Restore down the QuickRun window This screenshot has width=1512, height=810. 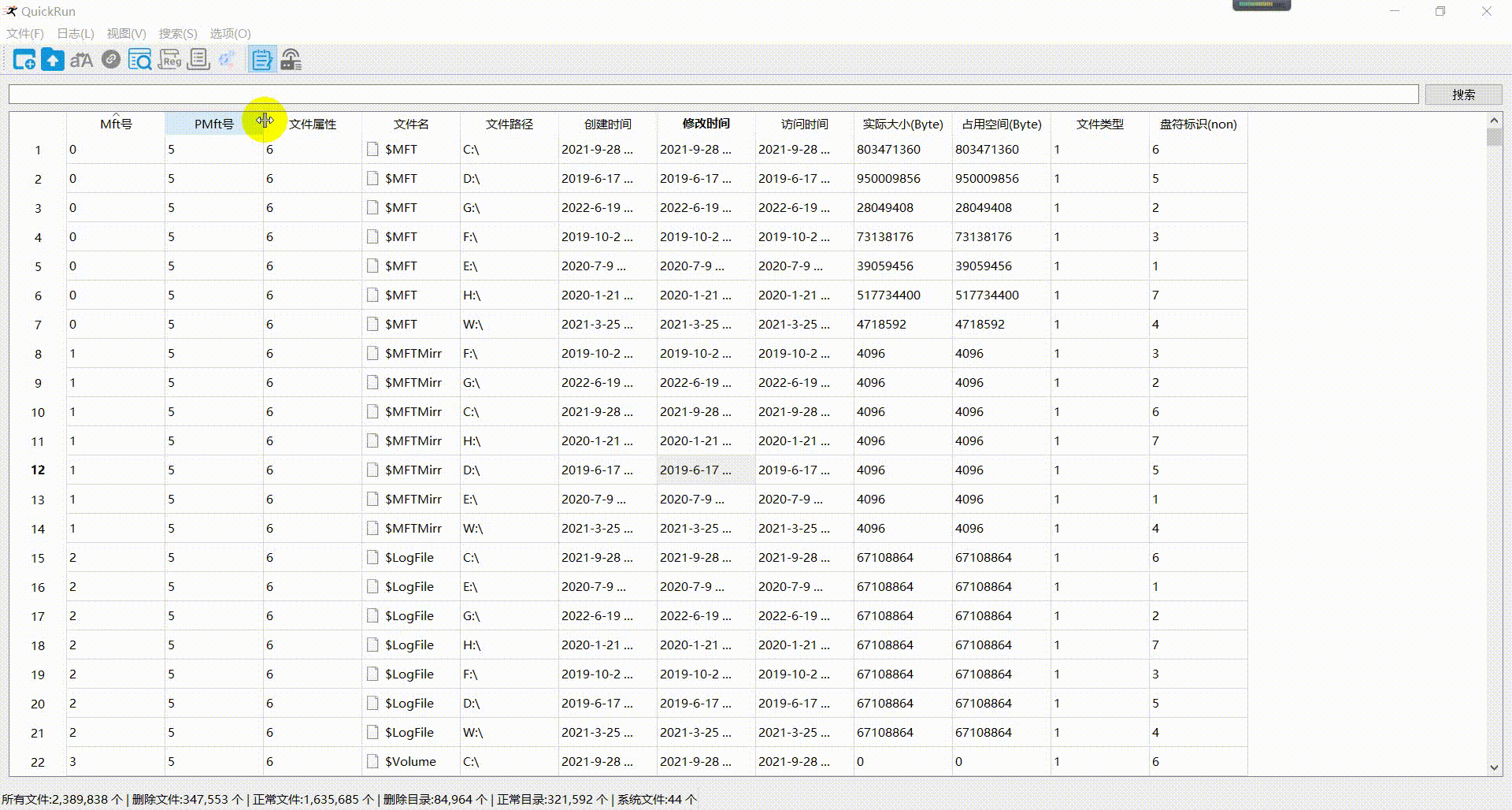coord(1440,11)
